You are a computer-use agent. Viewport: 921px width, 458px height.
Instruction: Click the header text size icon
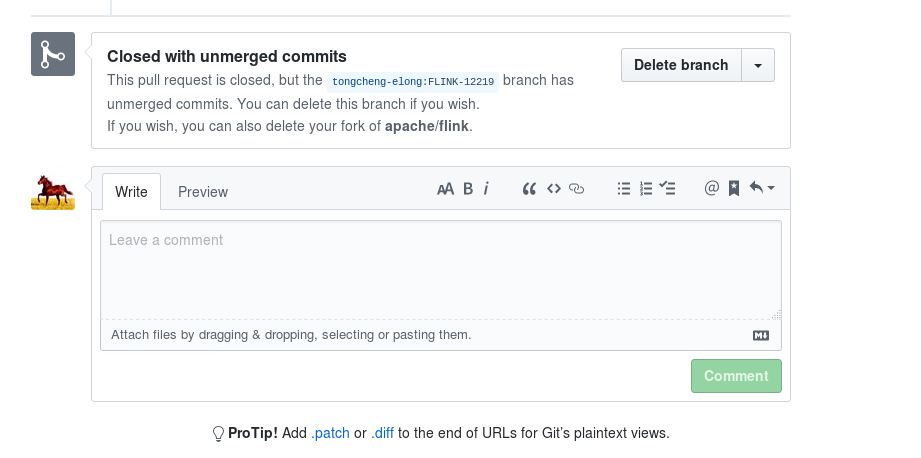(x=445, y=188)
